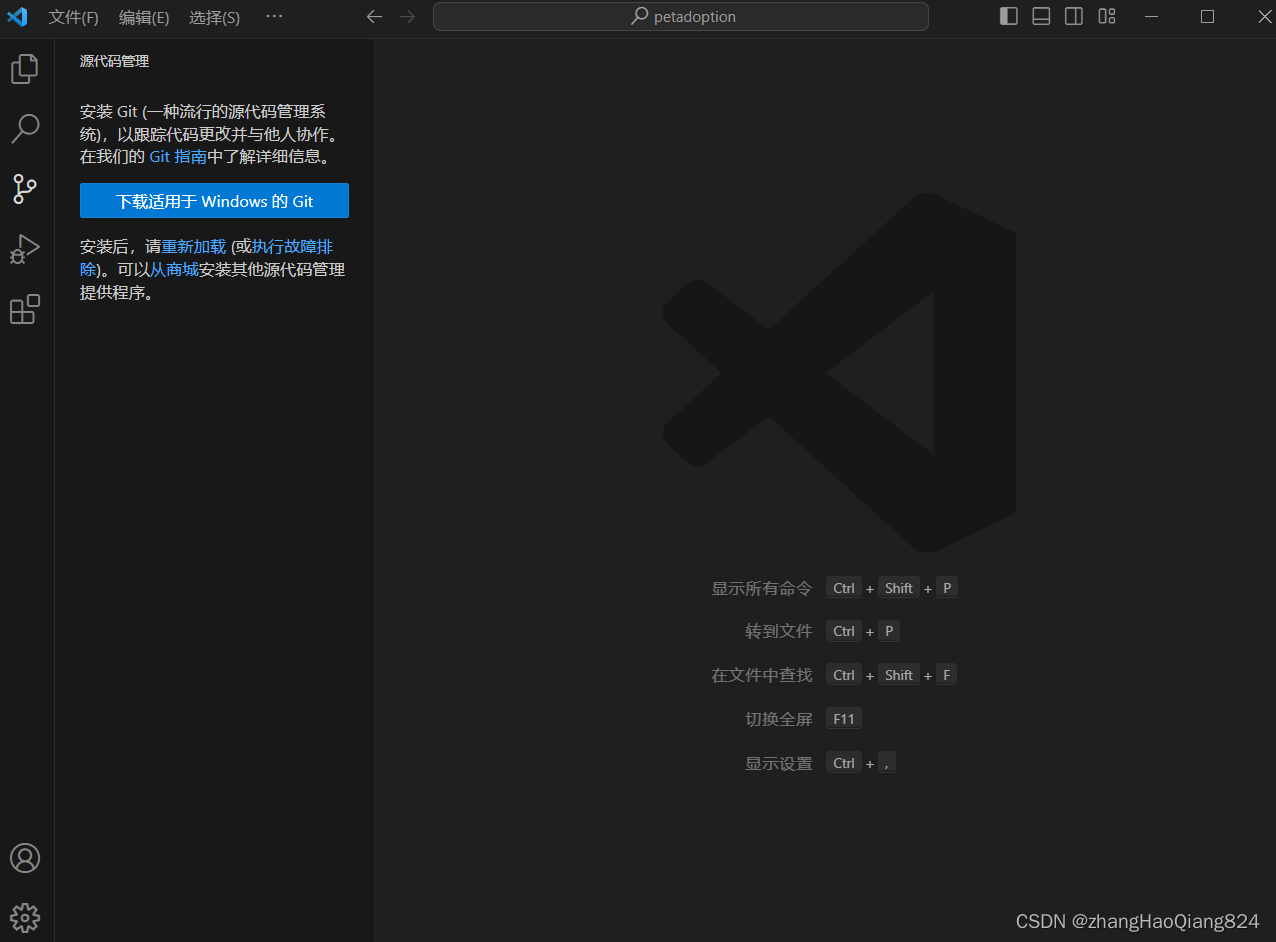Open the 选择(S) menu

click(214, 18)
